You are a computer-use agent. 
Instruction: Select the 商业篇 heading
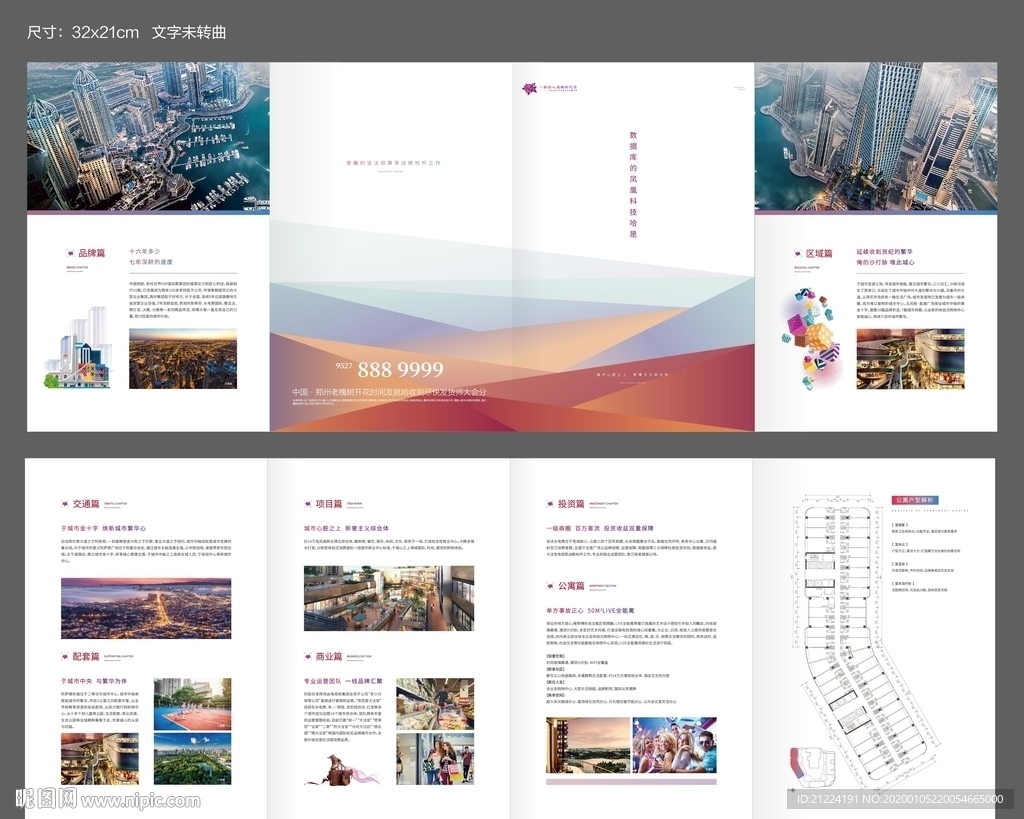click(328, 657)
